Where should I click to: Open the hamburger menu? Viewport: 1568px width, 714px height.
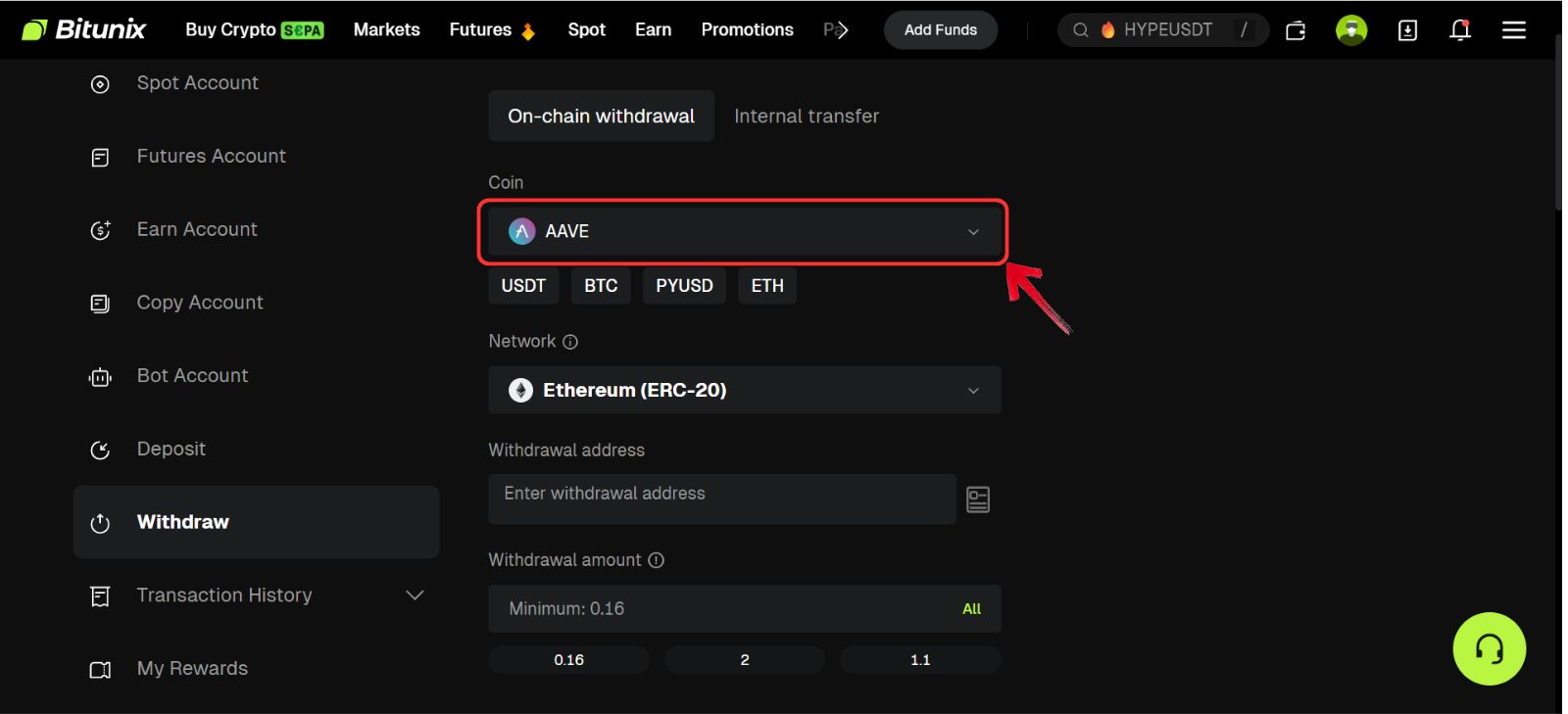[x=1514, y=30]
